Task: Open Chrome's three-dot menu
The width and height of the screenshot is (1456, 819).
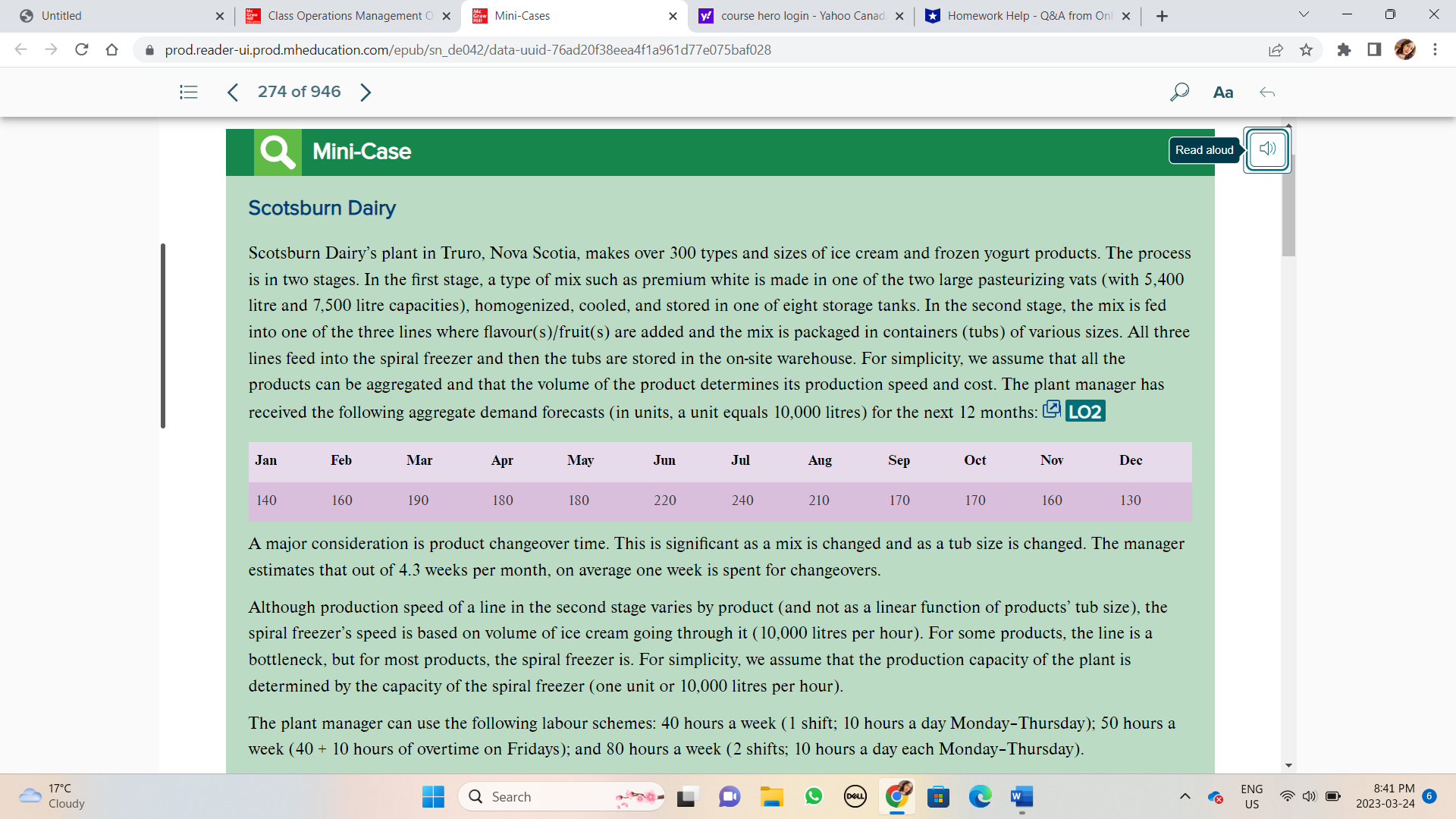Action: click(x=1435, y=50)
